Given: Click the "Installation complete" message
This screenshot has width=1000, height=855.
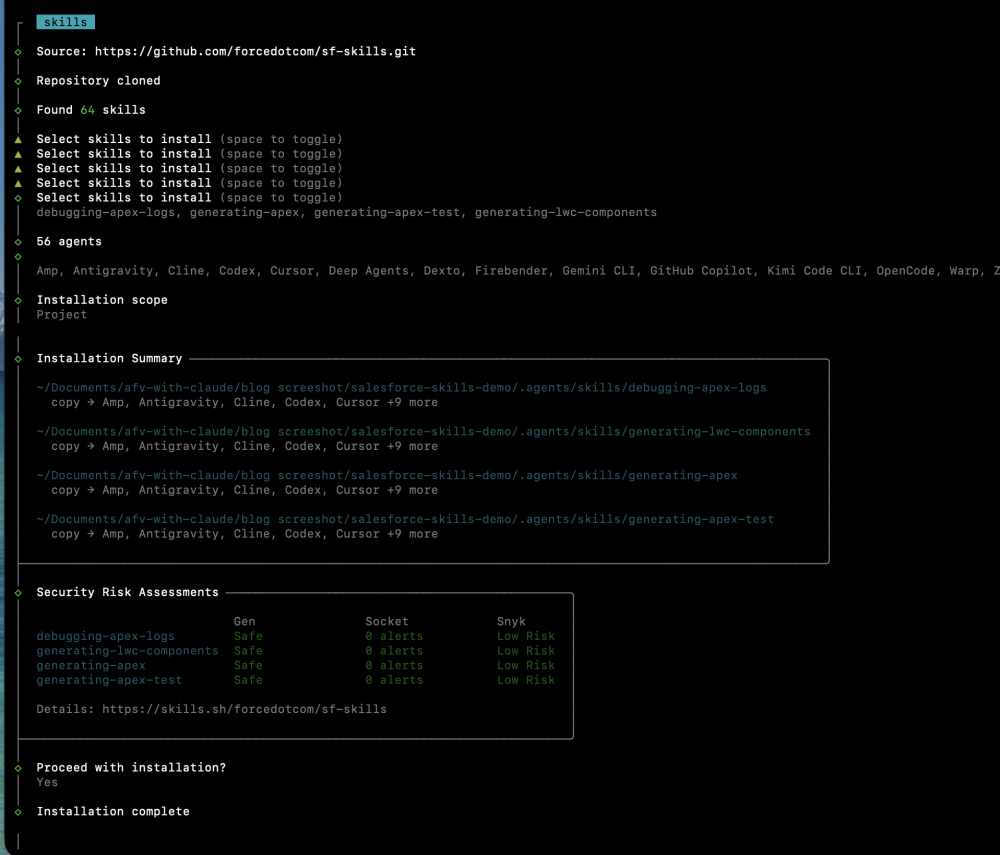Looking at the screenshot, I should tap(113, 812).
